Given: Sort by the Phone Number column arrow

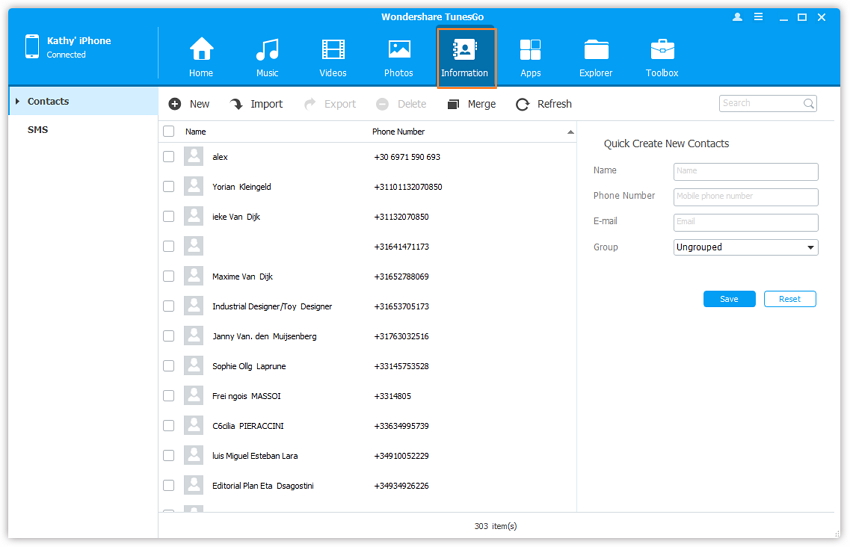Looking at the screenshot, I should point(571,132).
